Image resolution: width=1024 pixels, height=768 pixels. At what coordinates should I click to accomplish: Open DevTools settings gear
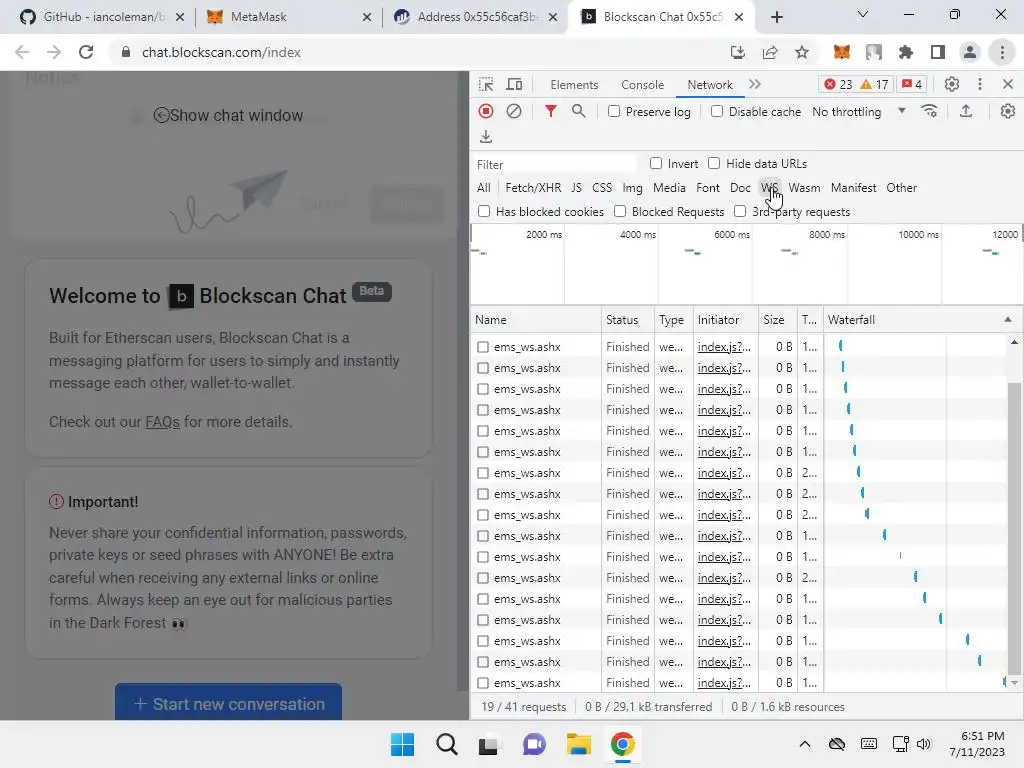[x=952, y=84]
